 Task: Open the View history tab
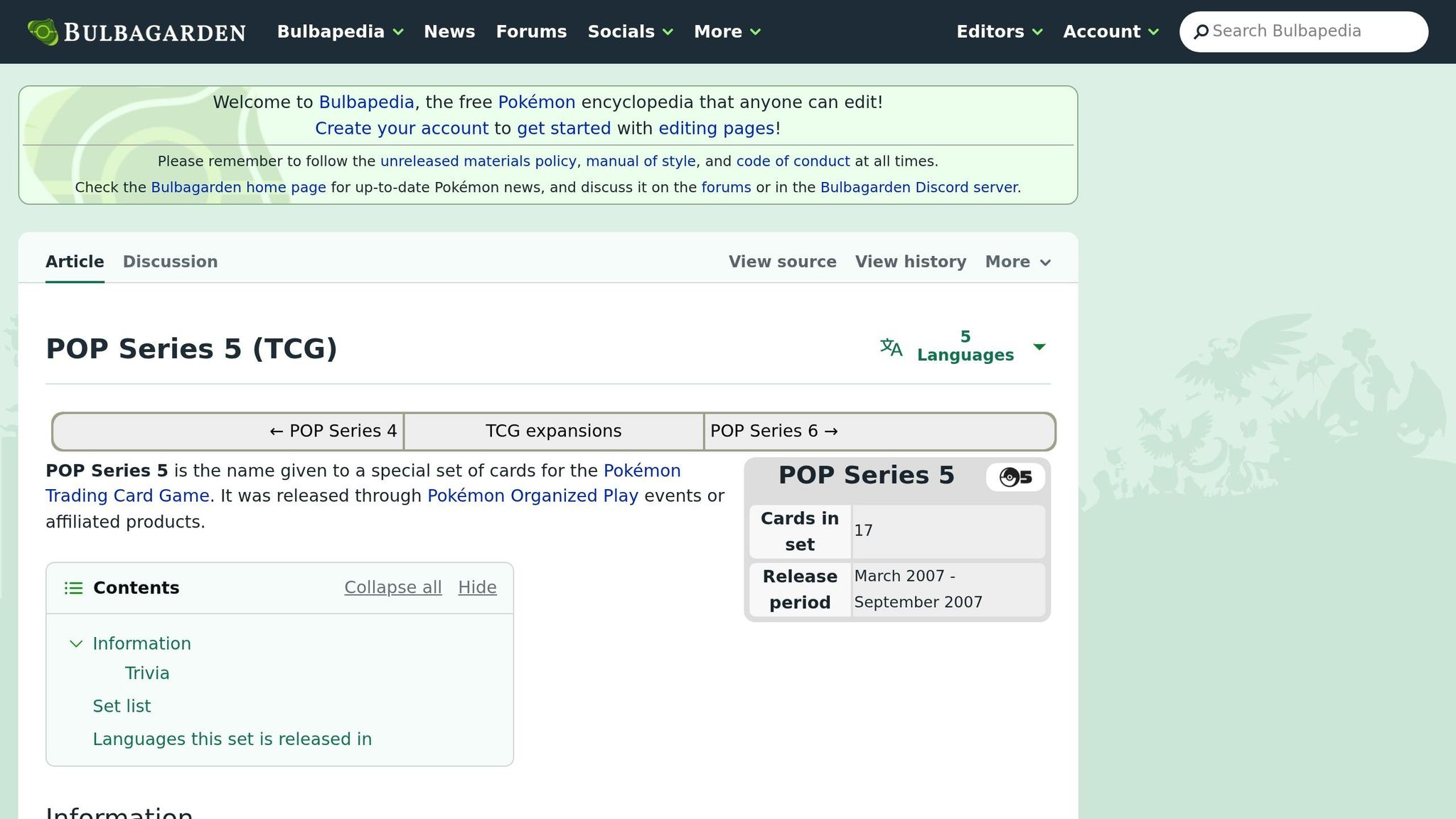click(911, 262)
